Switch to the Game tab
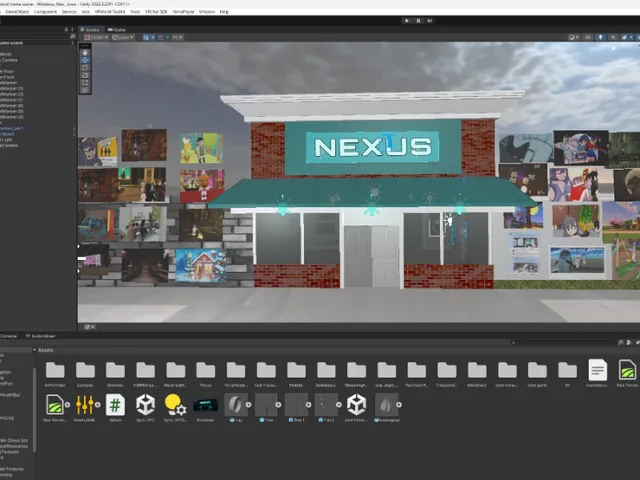The width and height of the screenshot is (640, 480). 117,30
